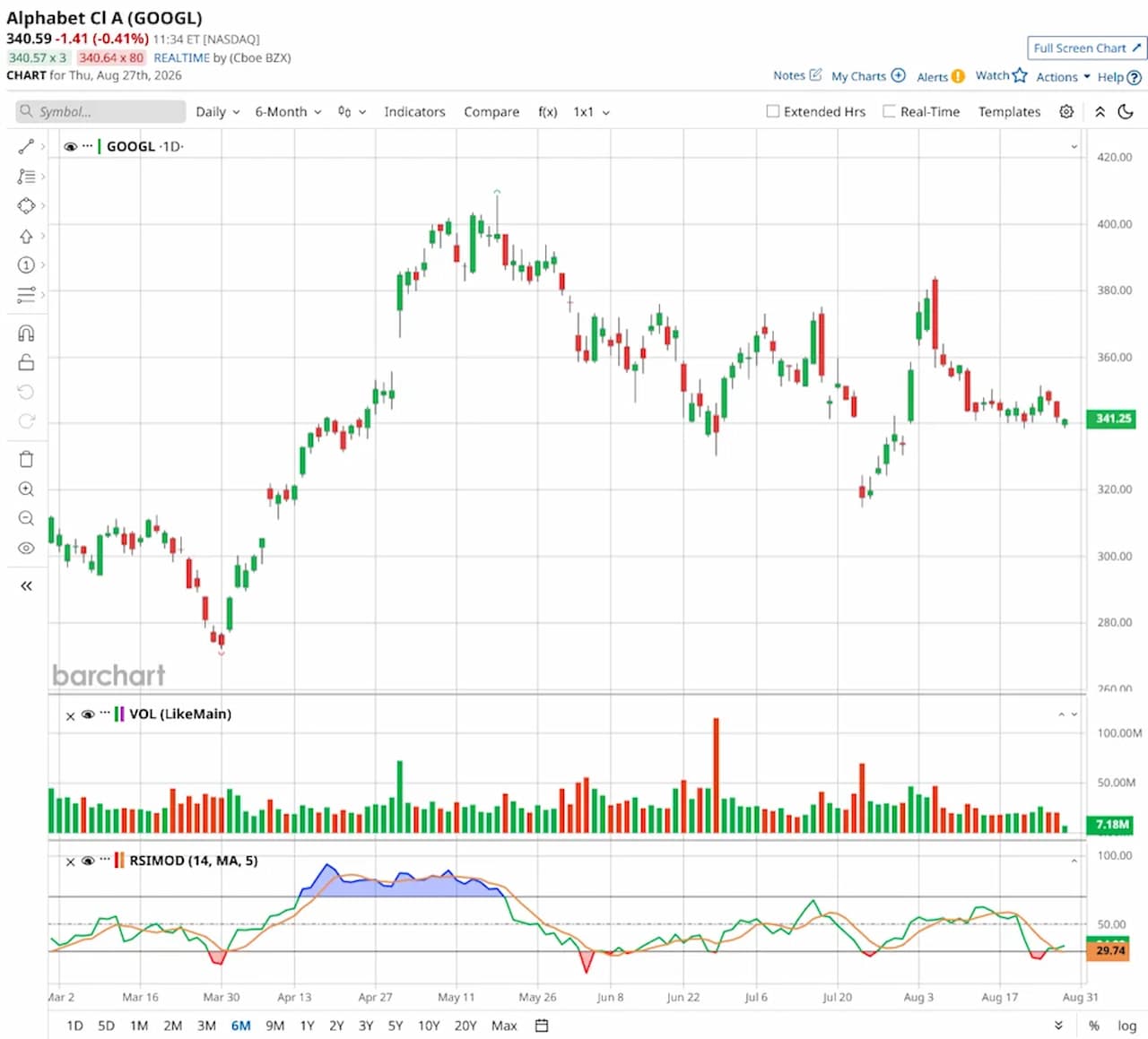
Task: Click the RSIMOD indicator color swatch
Action: click(x=119, y=861)
